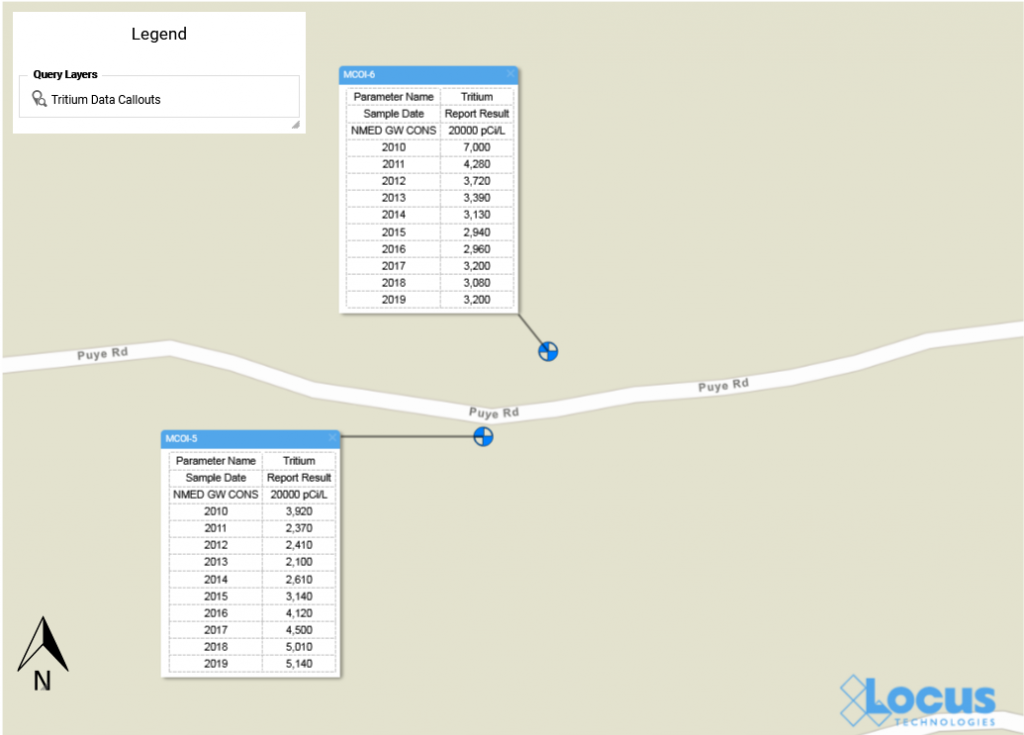Select the MCOI-5 well marker on map

483,436
